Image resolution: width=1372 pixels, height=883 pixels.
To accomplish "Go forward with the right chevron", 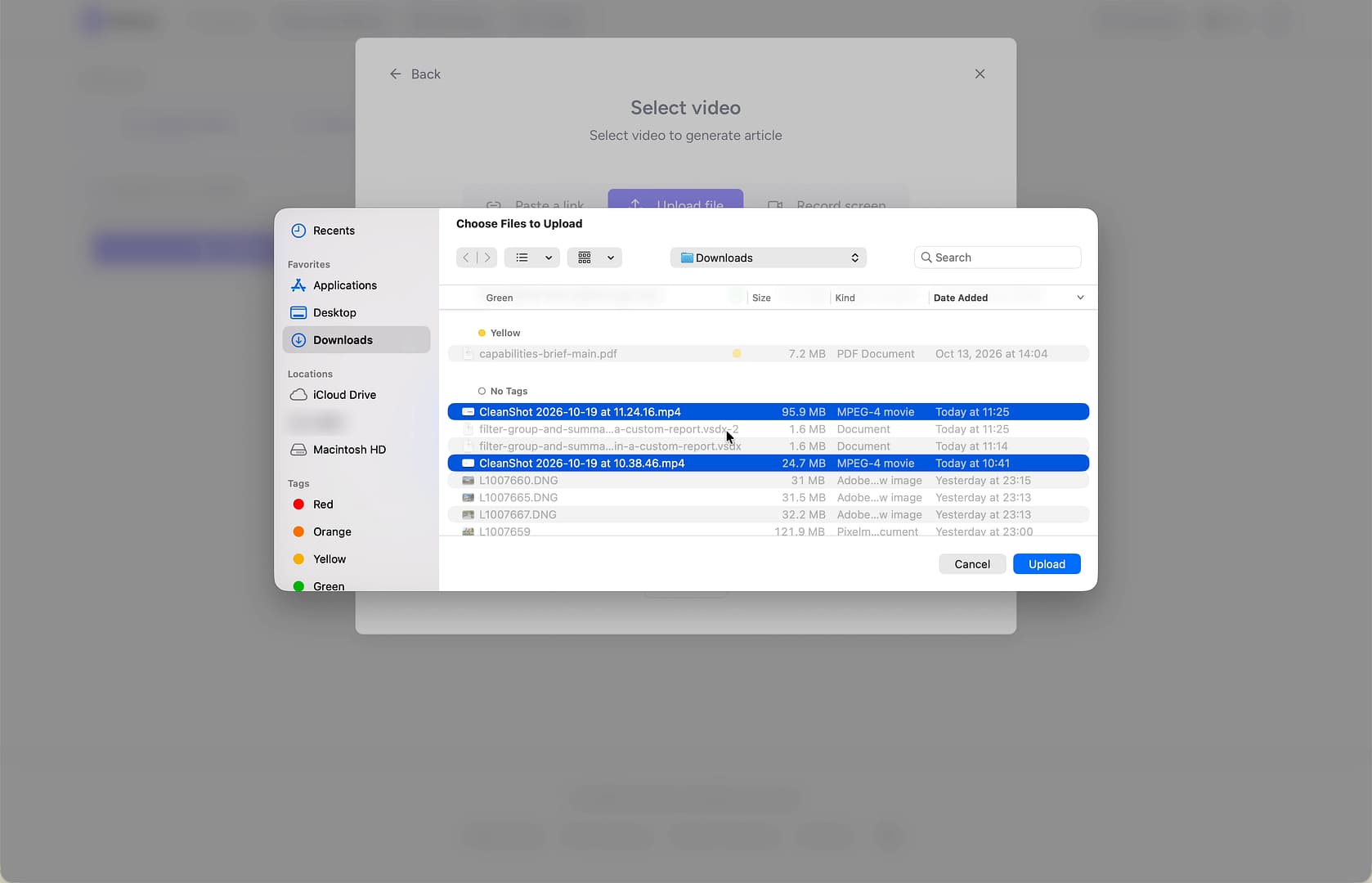I will (487, 258).
